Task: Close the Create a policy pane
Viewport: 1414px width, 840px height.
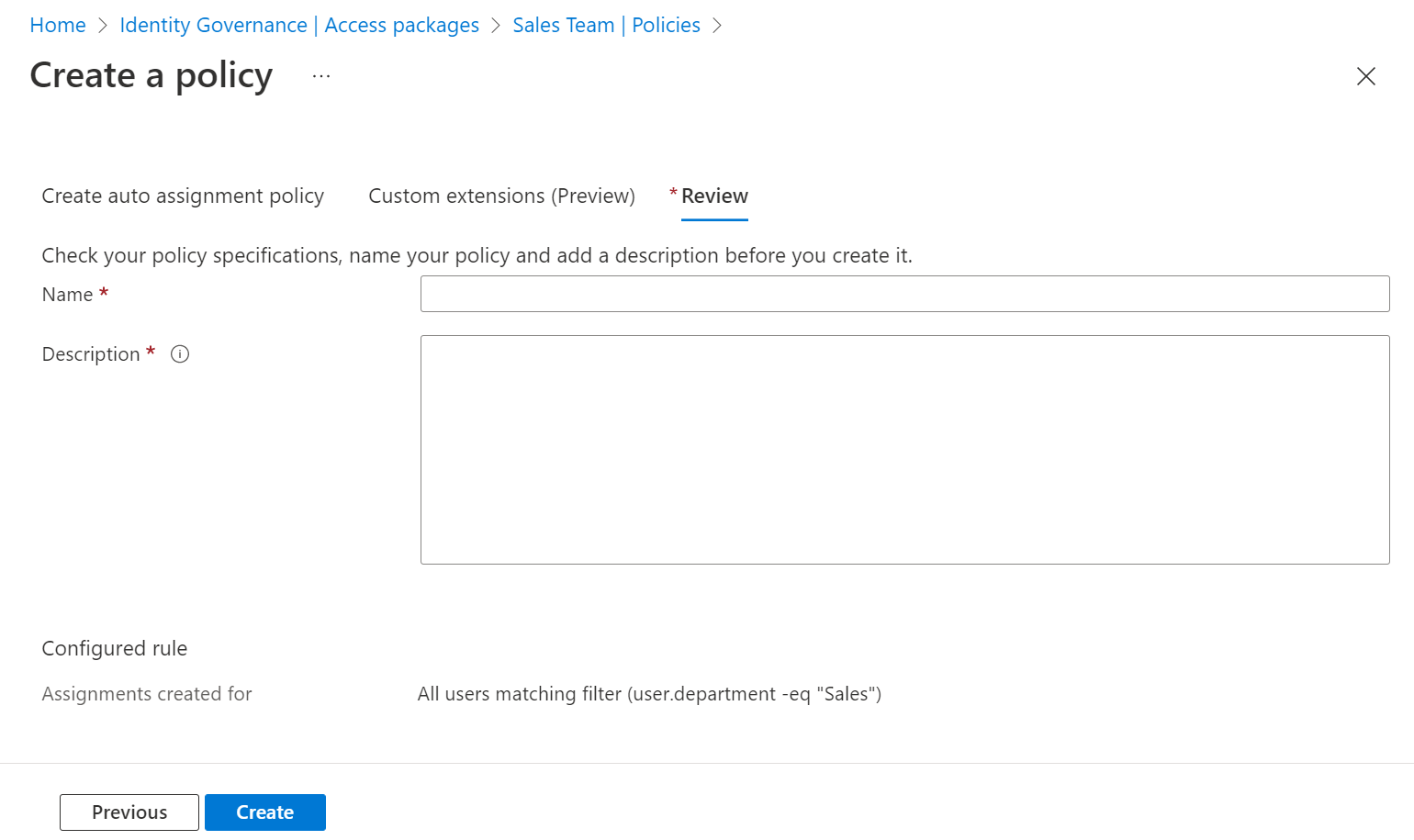Action: (1366, 77)
